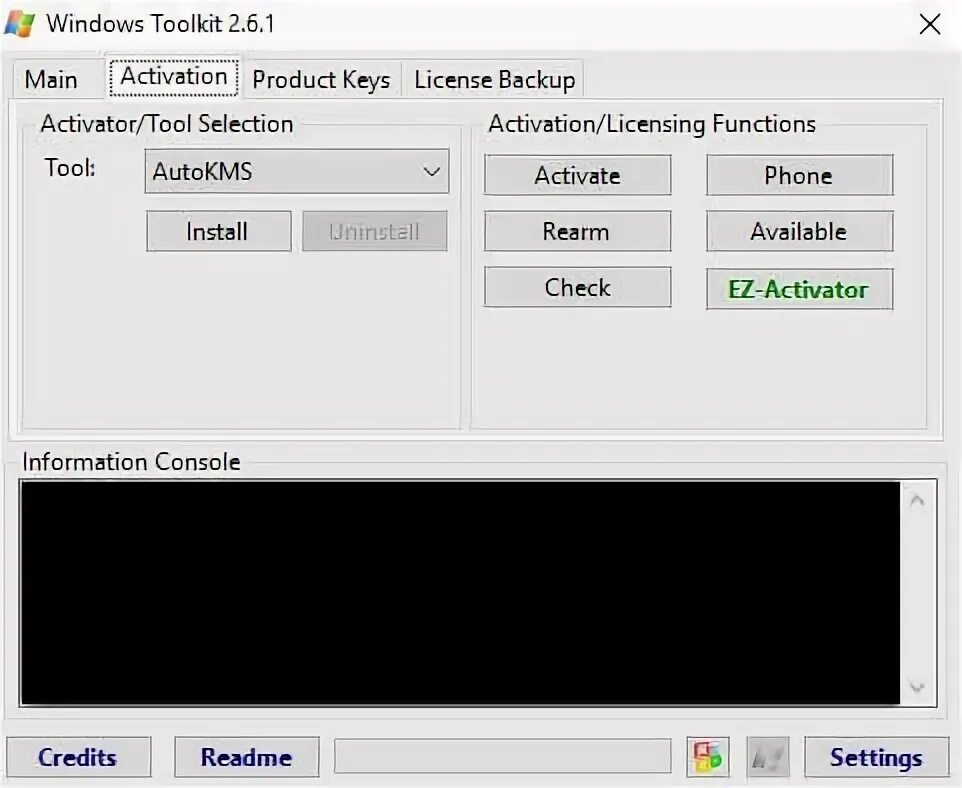Screen dimensions: 962x788
Task: Choose Phone activation button
Action: (x=799, y=176)
